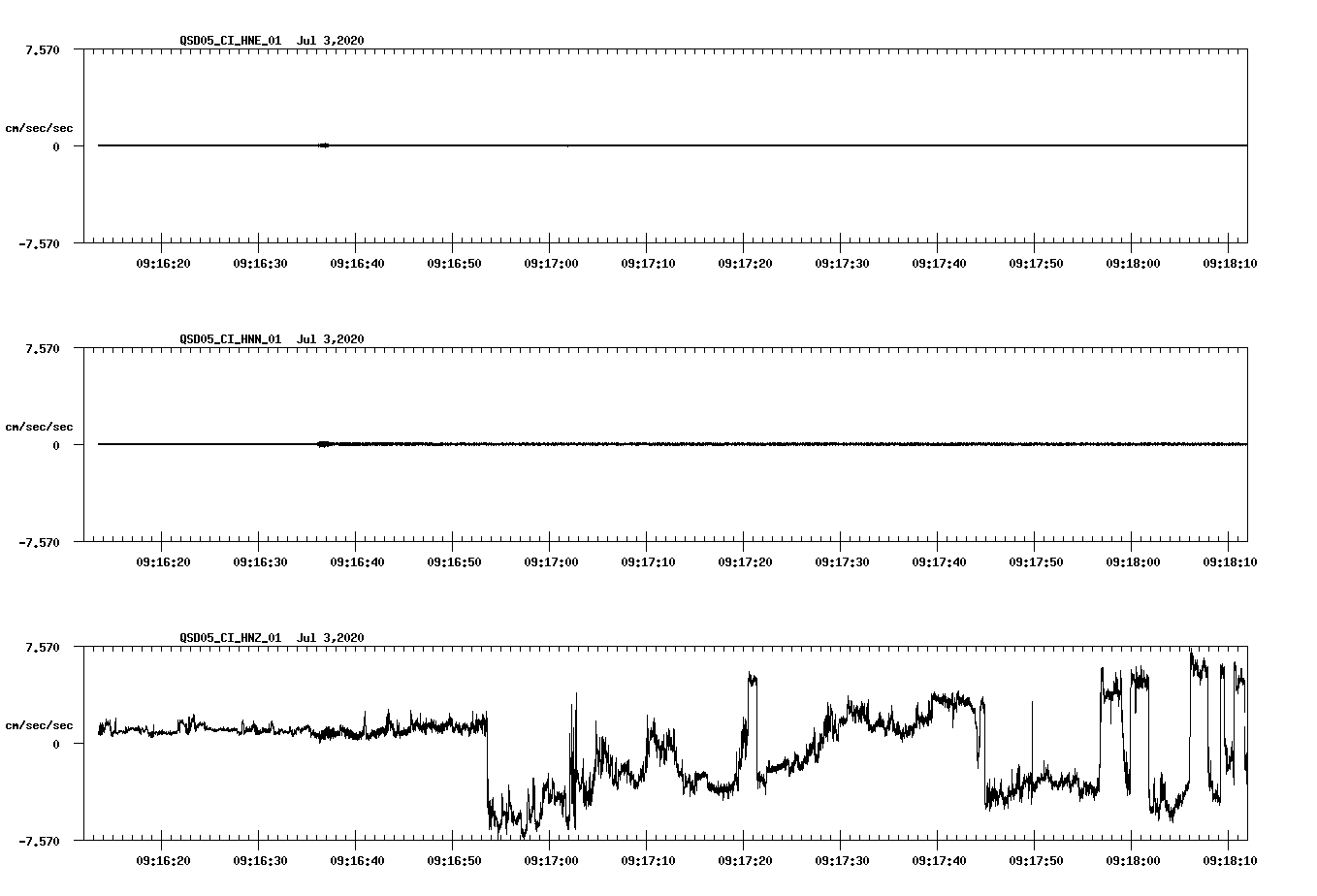This screenshot has width=1317, height=896.
Task: Click 09:17:30 time label under HNZ plot
Action: click(x=842, y=860)
